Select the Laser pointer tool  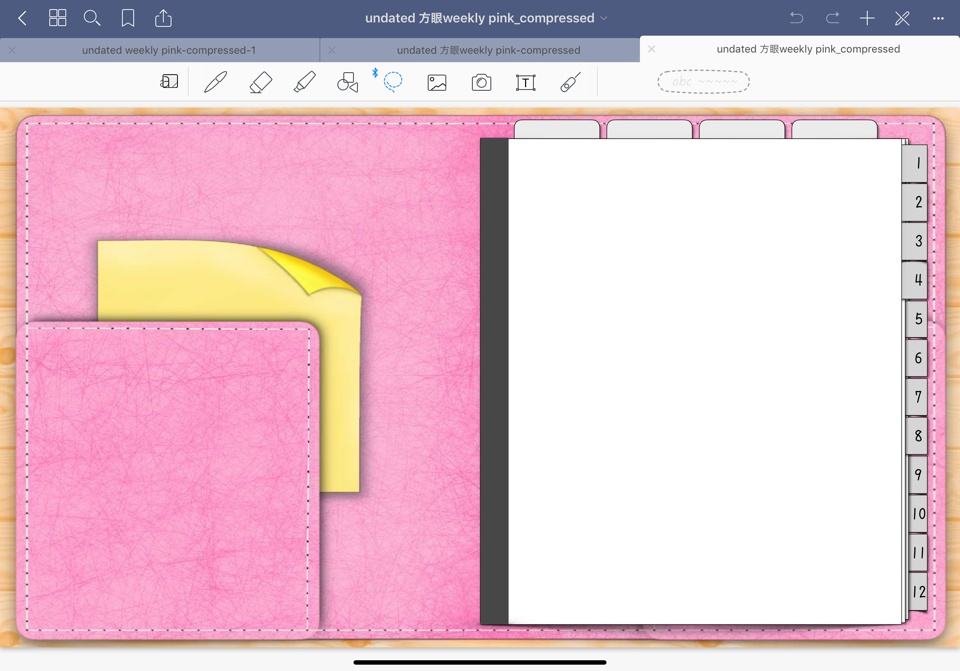pos(569,81)
